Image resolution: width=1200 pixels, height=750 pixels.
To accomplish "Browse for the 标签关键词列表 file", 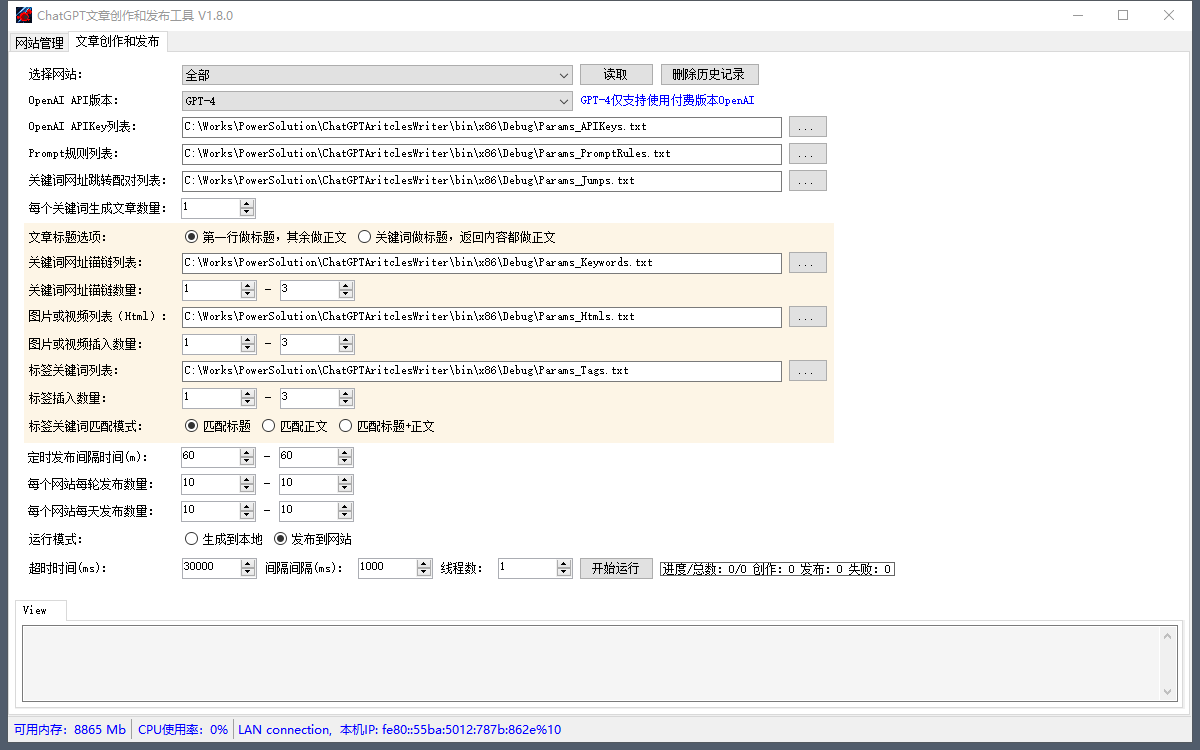I will (x=808, y=371).
